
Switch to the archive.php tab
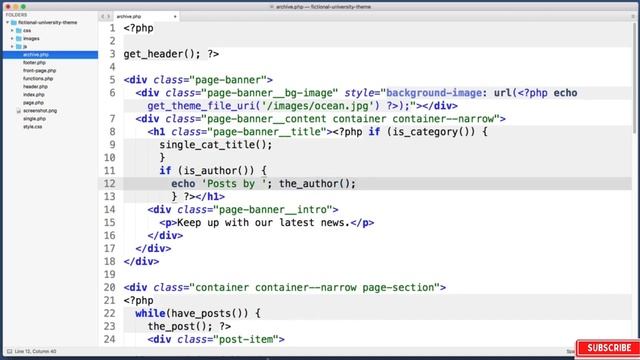pyautogui.click(x=145, y=16)
